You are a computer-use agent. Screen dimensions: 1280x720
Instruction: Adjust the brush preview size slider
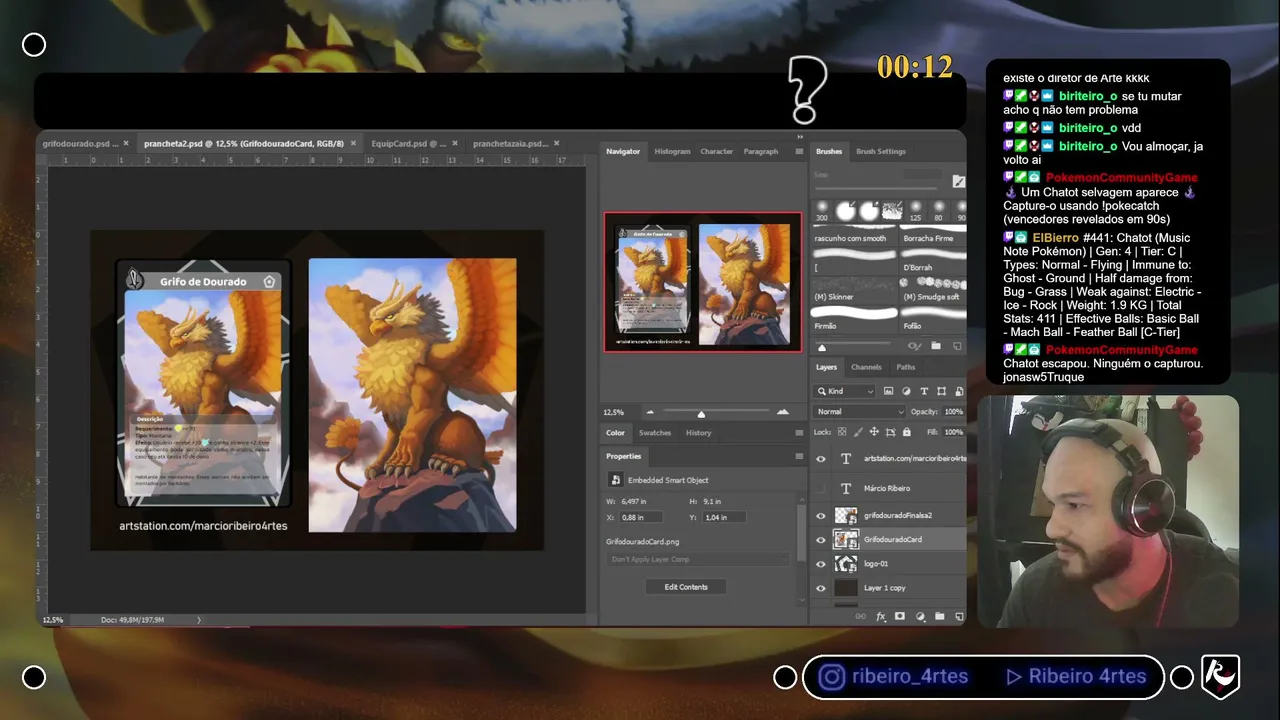822,347
